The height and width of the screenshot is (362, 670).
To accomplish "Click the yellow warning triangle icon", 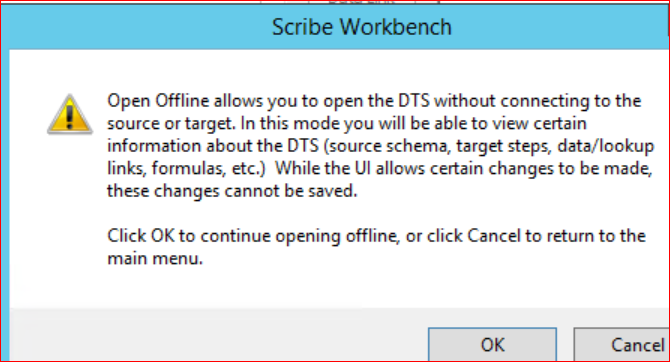I will click(x=70, y=114).
